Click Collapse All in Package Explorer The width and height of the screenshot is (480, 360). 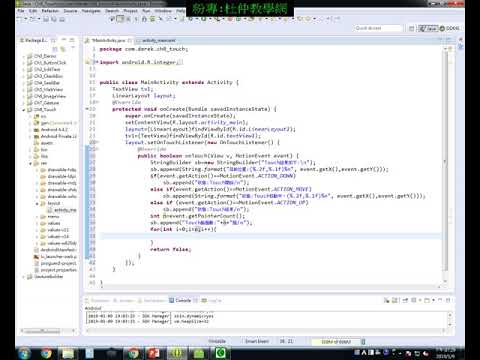click(x=55, y=49)
